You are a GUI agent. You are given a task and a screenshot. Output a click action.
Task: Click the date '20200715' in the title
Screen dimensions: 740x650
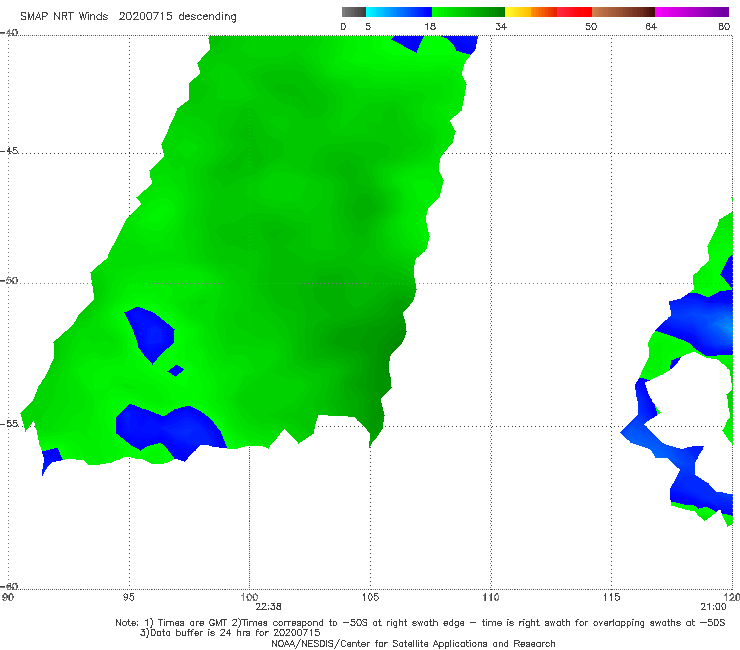[145, 16]
